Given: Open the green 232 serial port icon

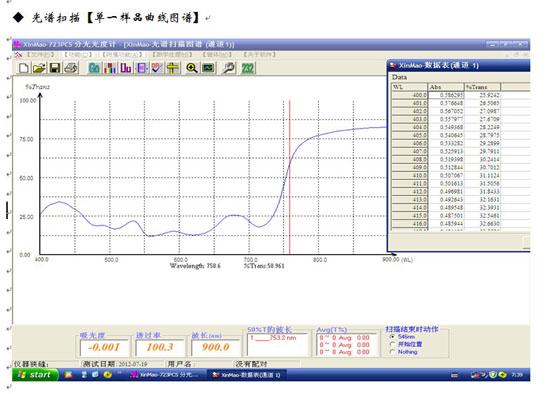Looking at the screenshot, I should pyautogui.click(x=248, y=68).
